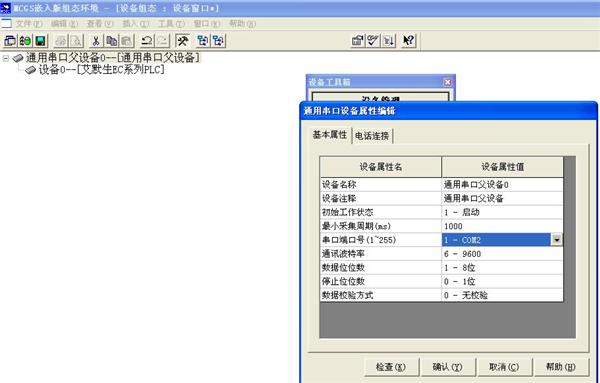This screenshot has height=383, width=600.
Task: Open the 工具 menu
Action: (x=171, y=24)
